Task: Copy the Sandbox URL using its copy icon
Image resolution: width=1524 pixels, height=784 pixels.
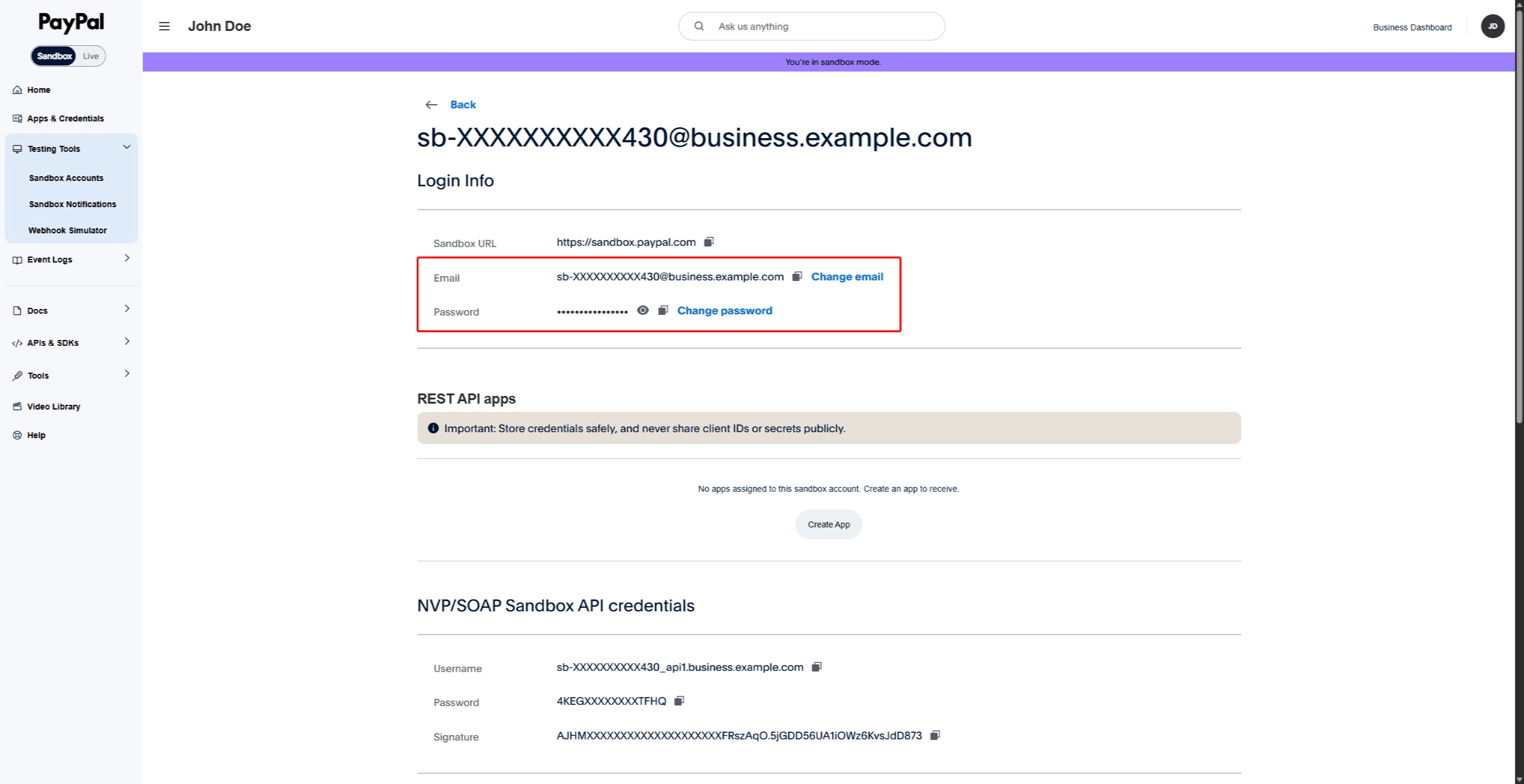Action: [x=709, y=242]
